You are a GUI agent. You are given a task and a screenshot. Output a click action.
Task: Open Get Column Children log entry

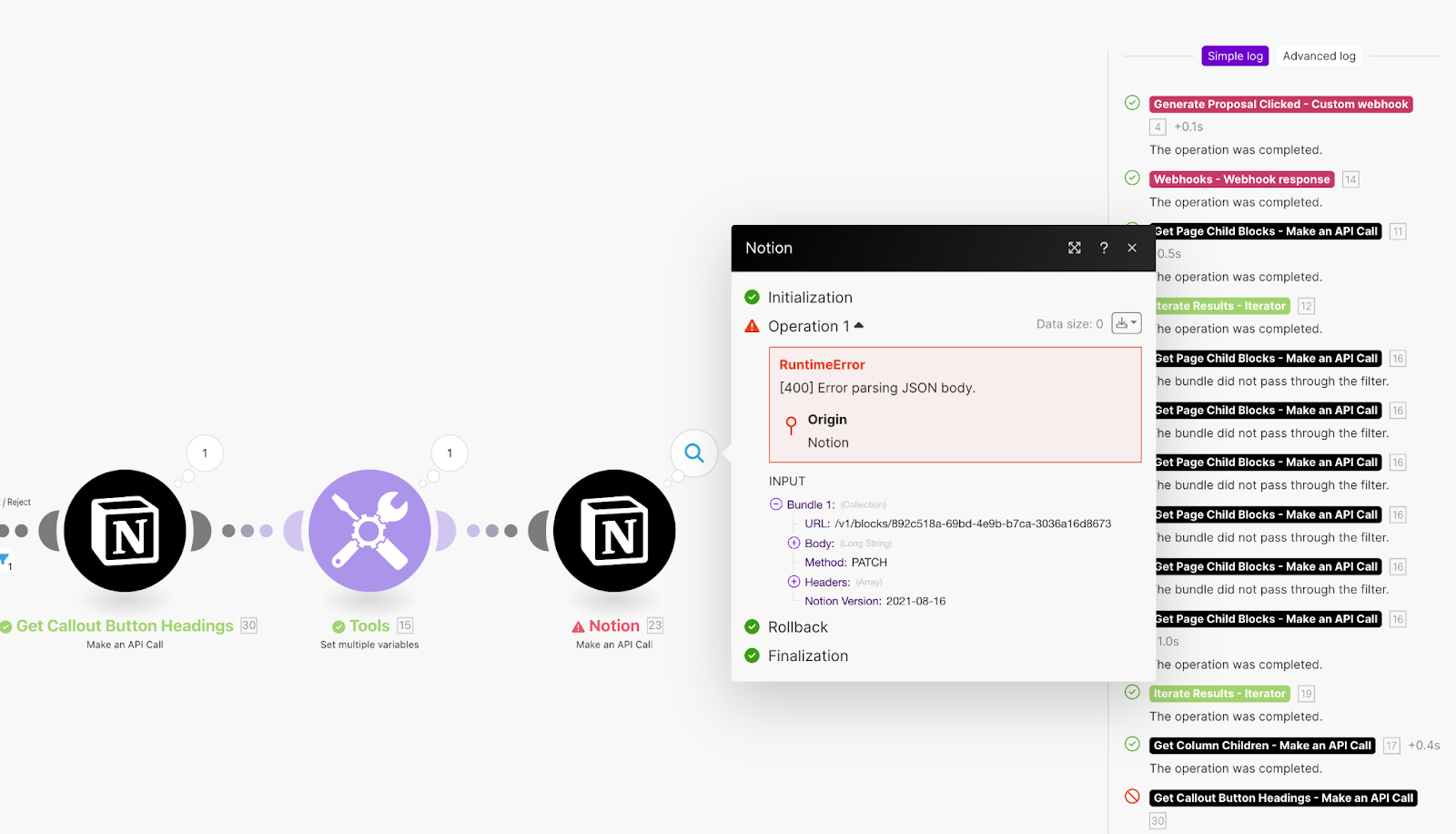coord(1262,746)
